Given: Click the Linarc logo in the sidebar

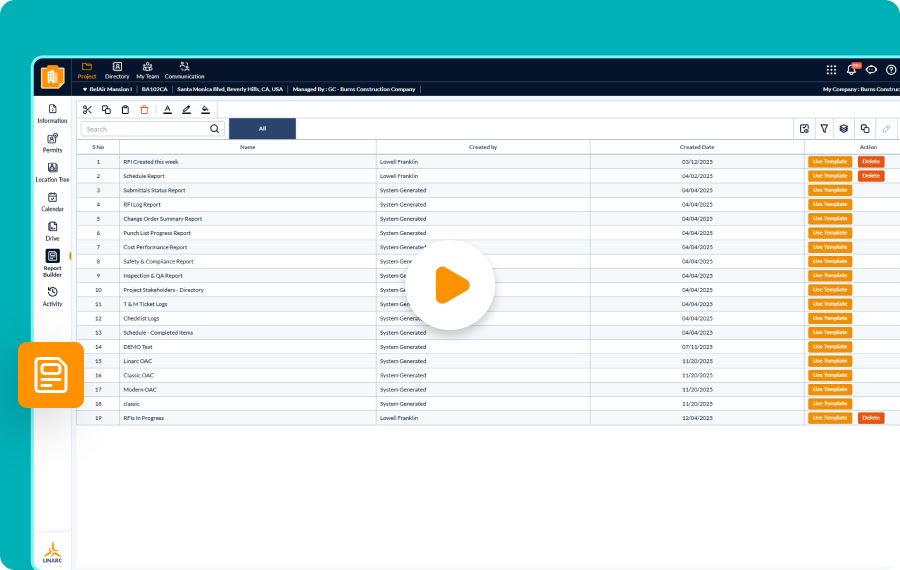Looking at the screenshot, I should (x=52, y=552).
